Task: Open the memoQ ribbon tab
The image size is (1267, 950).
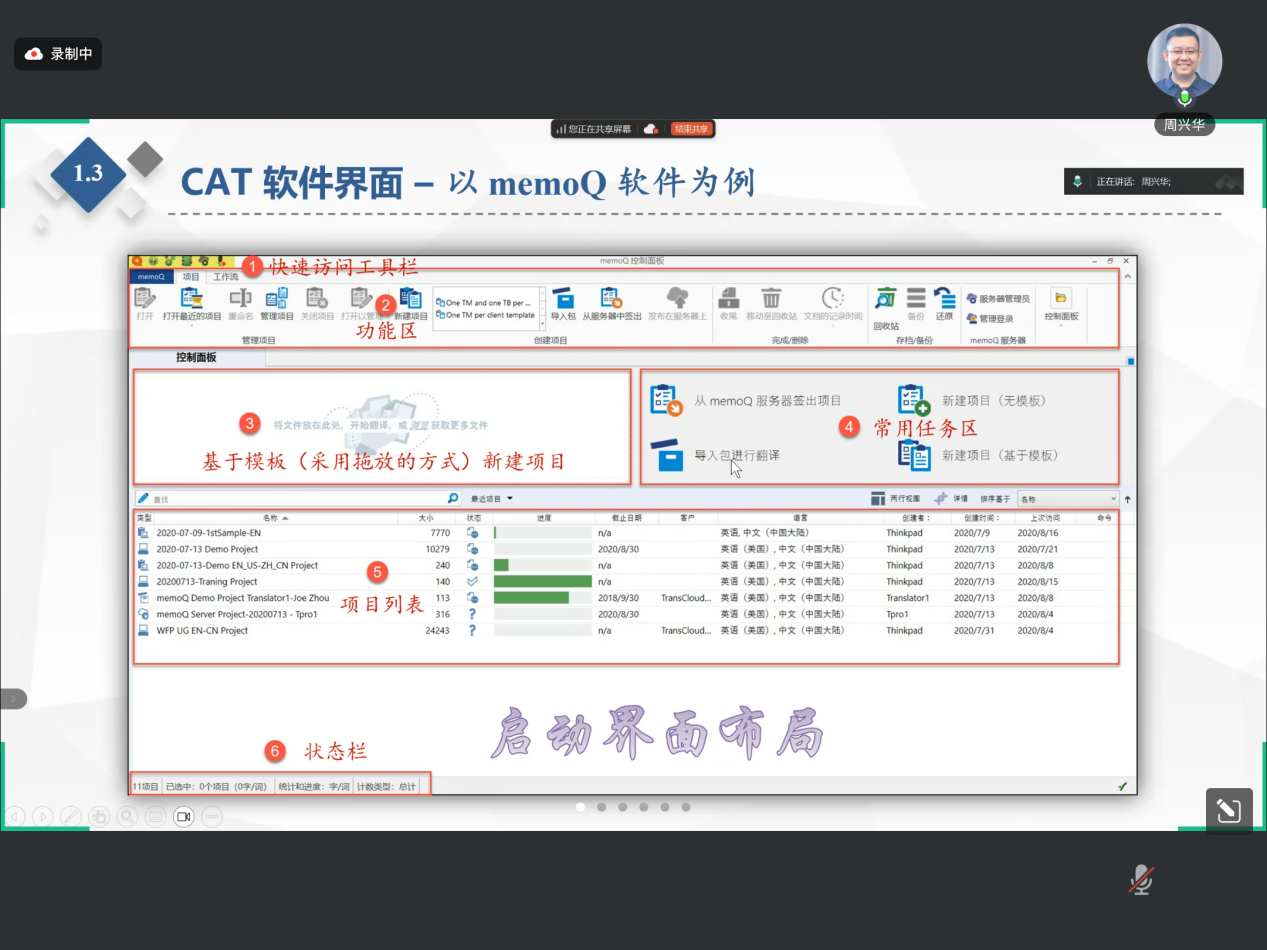Action: pos(151,277)
